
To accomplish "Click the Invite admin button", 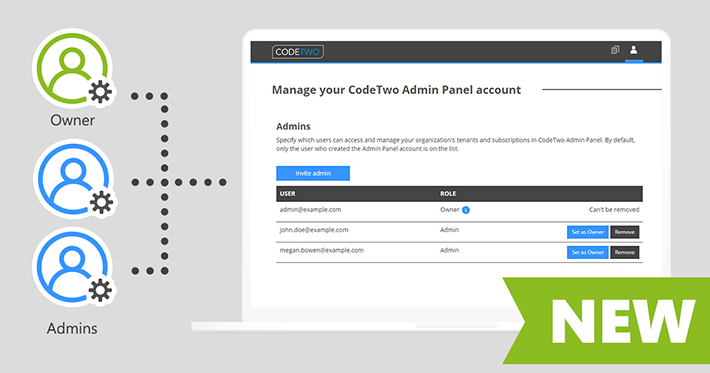I will [313, 173].
